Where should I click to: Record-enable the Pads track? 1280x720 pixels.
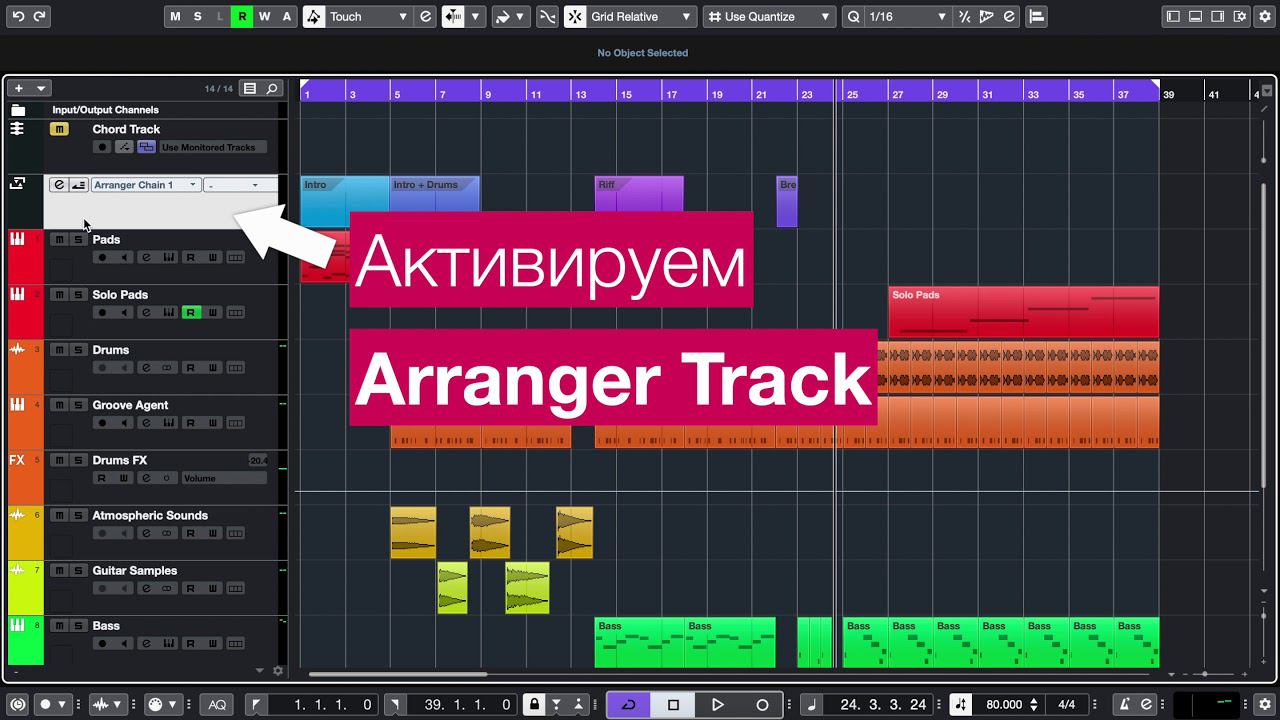point(101,258)
